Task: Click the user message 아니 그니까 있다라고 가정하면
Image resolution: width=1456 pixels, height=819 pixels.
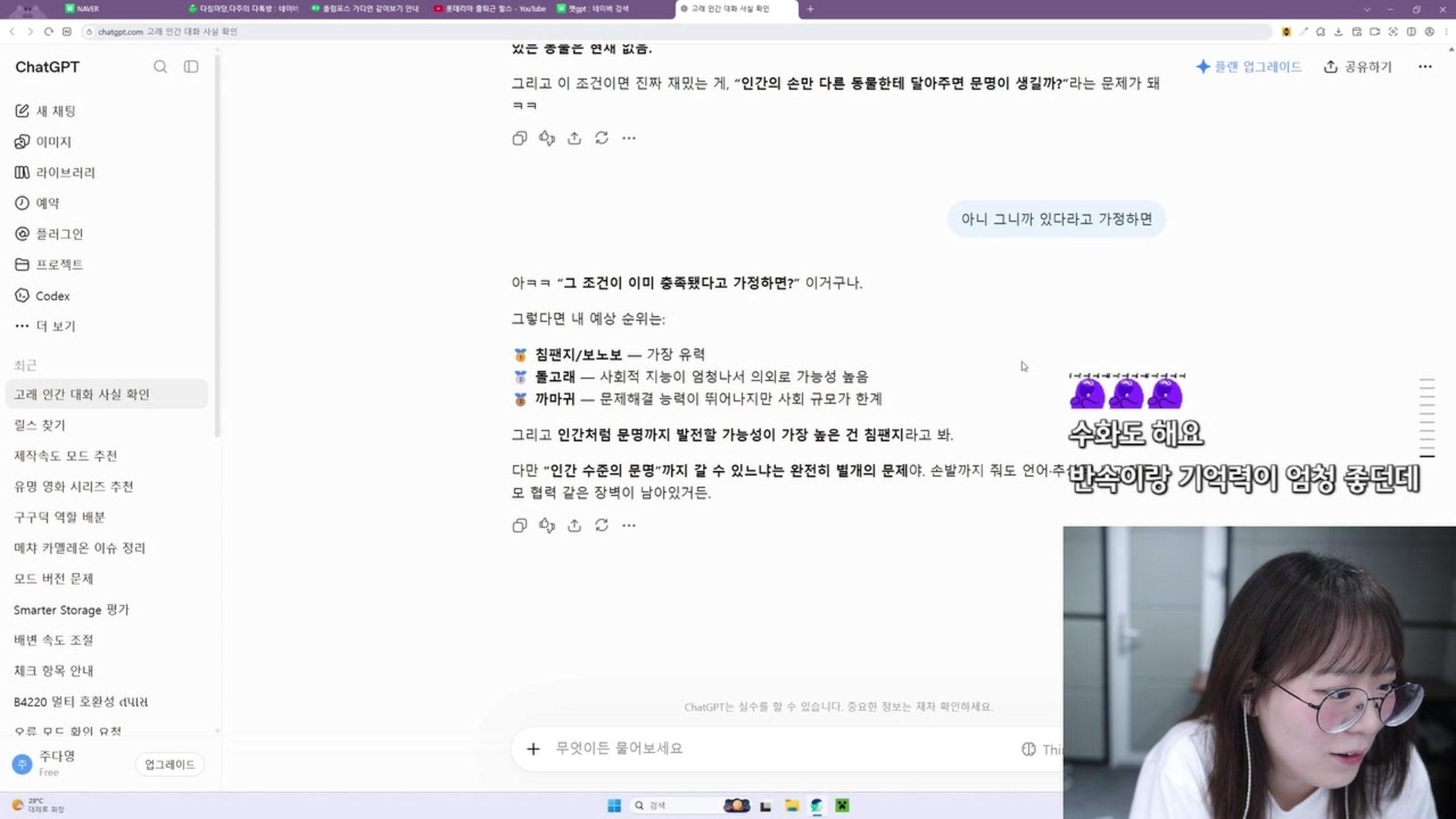Action: [x=1056, y=219]
